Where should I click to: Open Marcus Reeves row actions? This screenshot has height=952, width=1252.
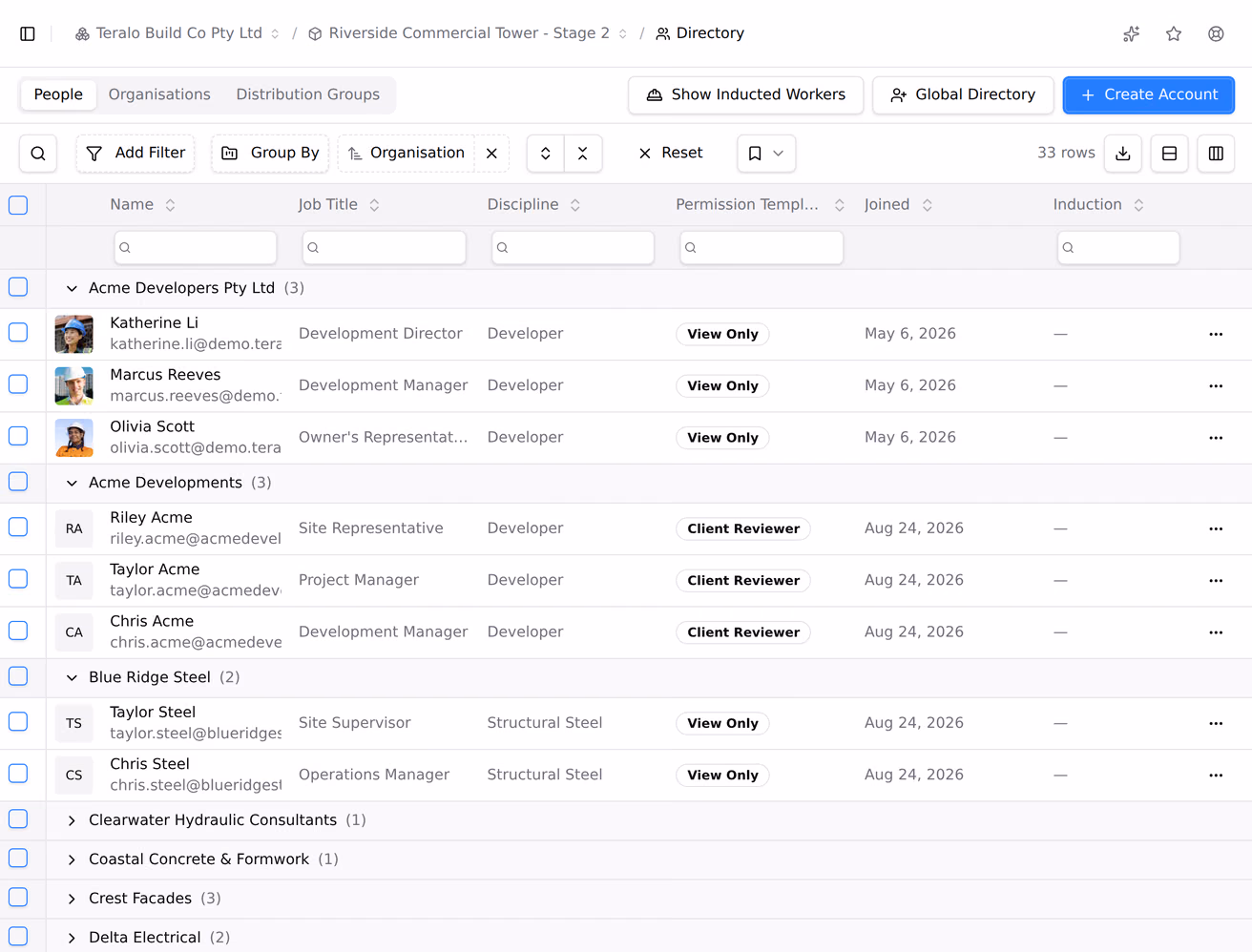pos(1216,385)
